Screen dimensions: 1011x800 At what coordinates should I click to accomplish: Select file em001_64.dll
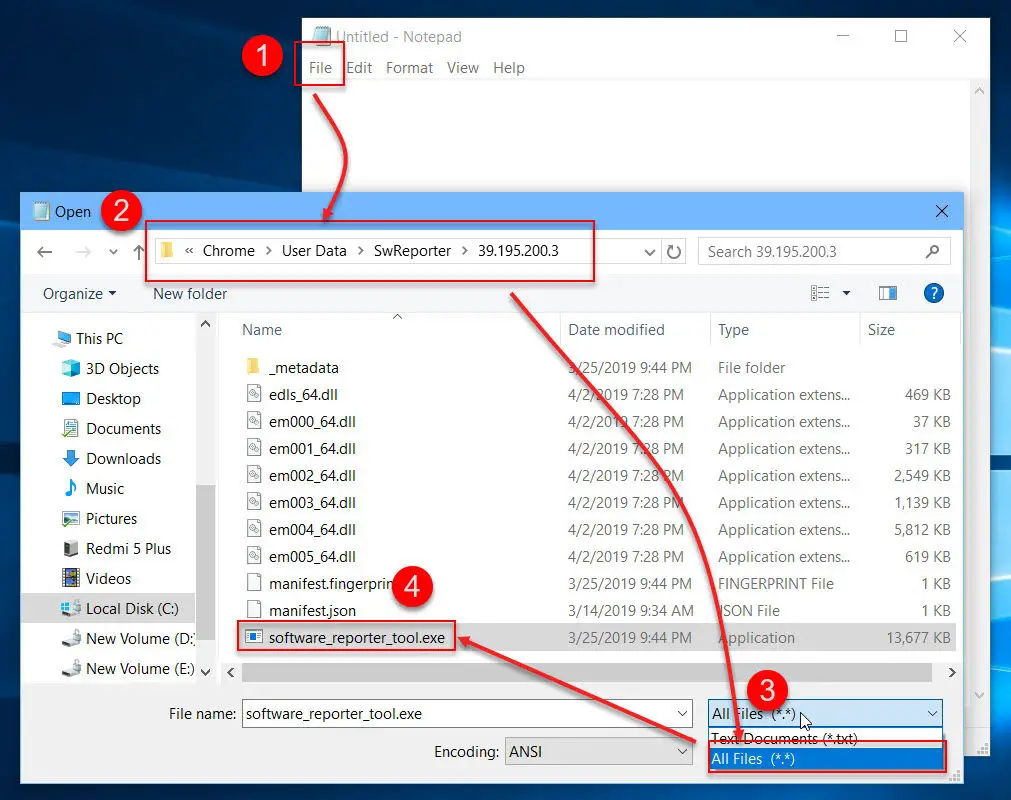(x=312, y=449)
